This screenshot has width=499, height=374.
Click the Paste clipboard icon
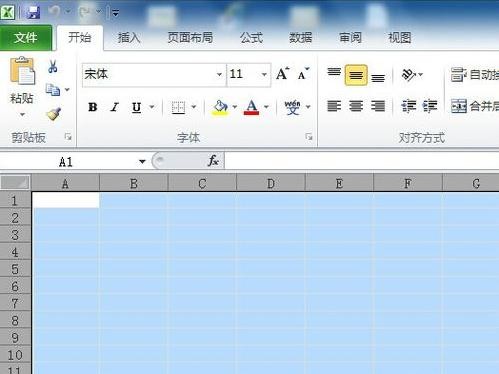[x=22, y=71]
